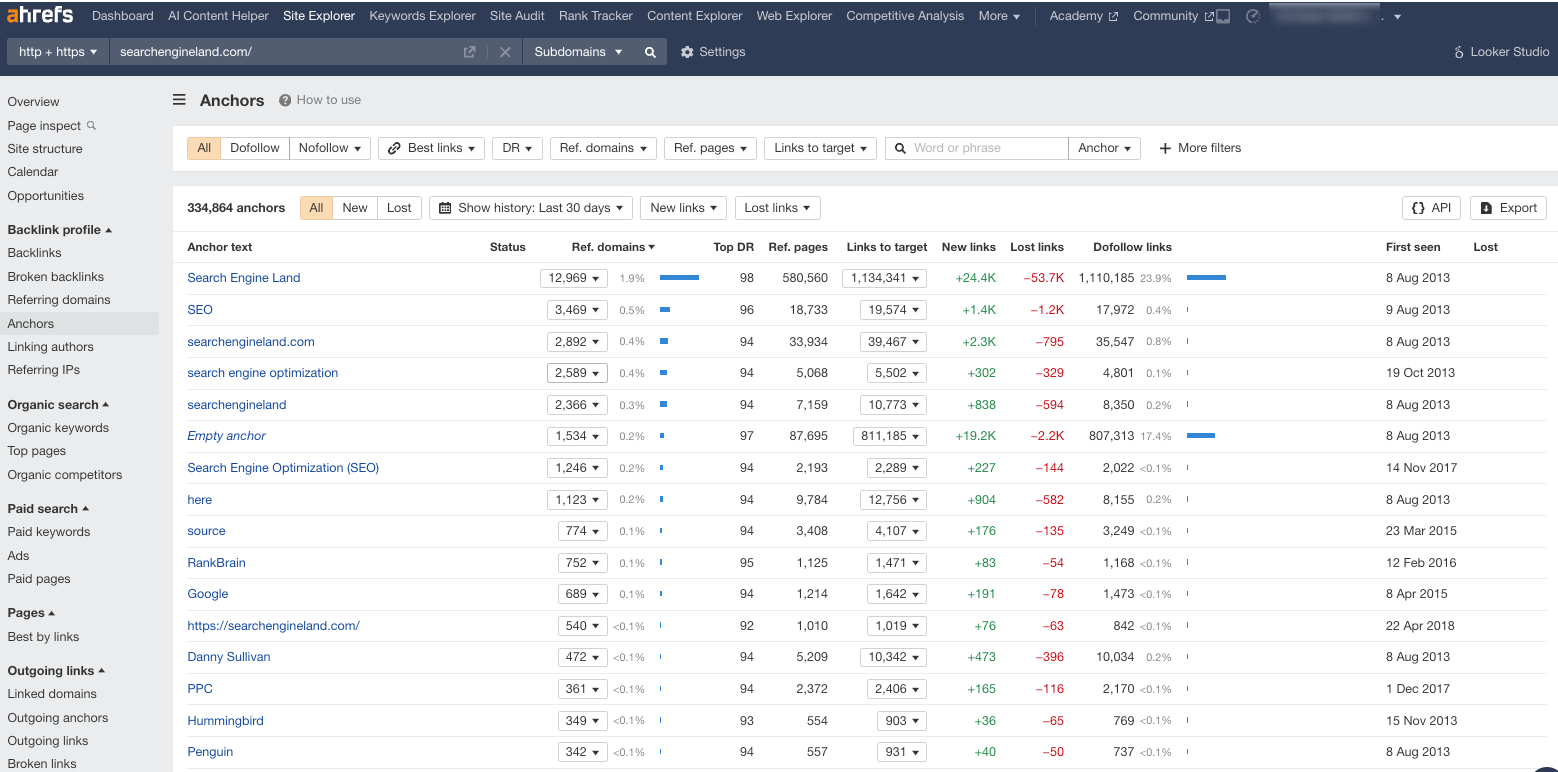The width and height of the screenshot is (1558, 772).
Task: Open the Settings gear icon
Action: 687,52
